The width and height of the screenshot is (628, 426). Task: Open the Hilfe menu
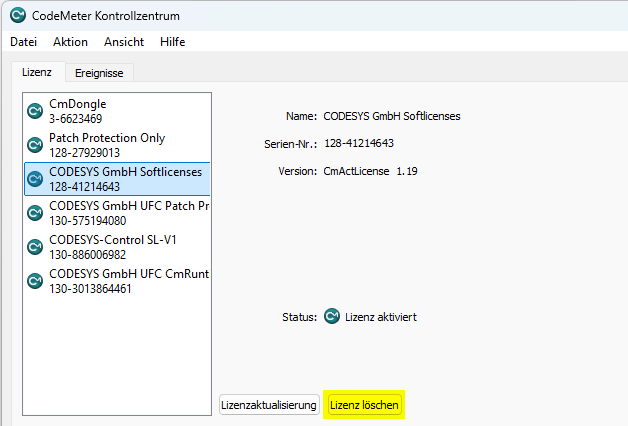click(172, 42)
